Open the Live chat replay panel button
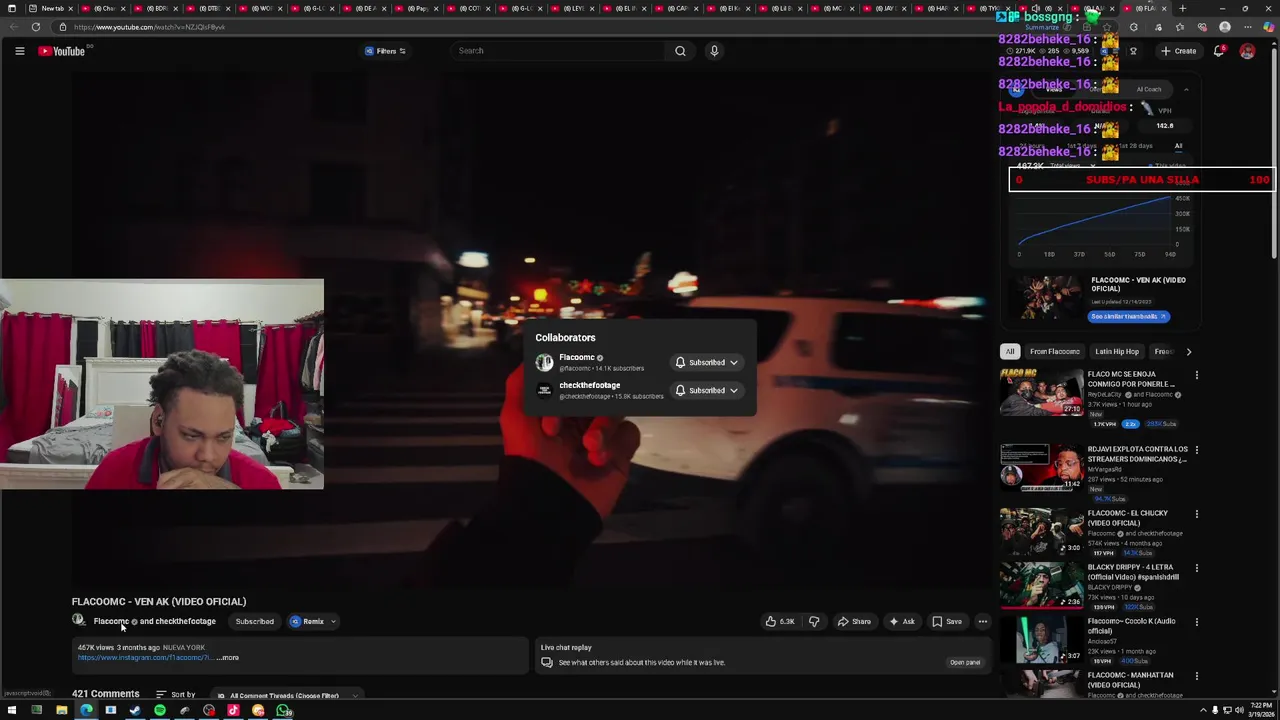1280x720 pixels. coord(964,662)
